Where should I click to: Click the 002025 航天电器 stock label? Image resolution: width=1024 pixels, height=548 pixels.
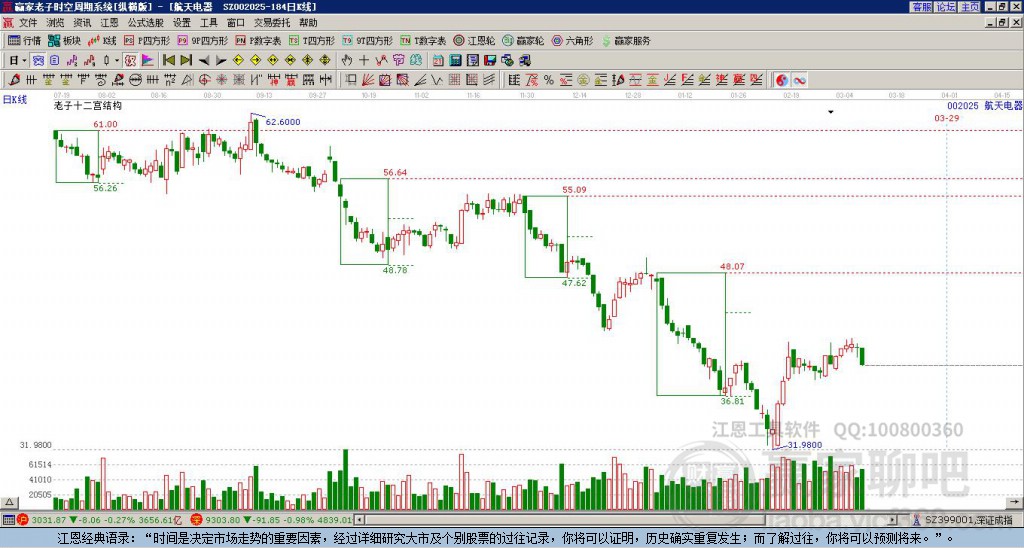coord(985,106)
